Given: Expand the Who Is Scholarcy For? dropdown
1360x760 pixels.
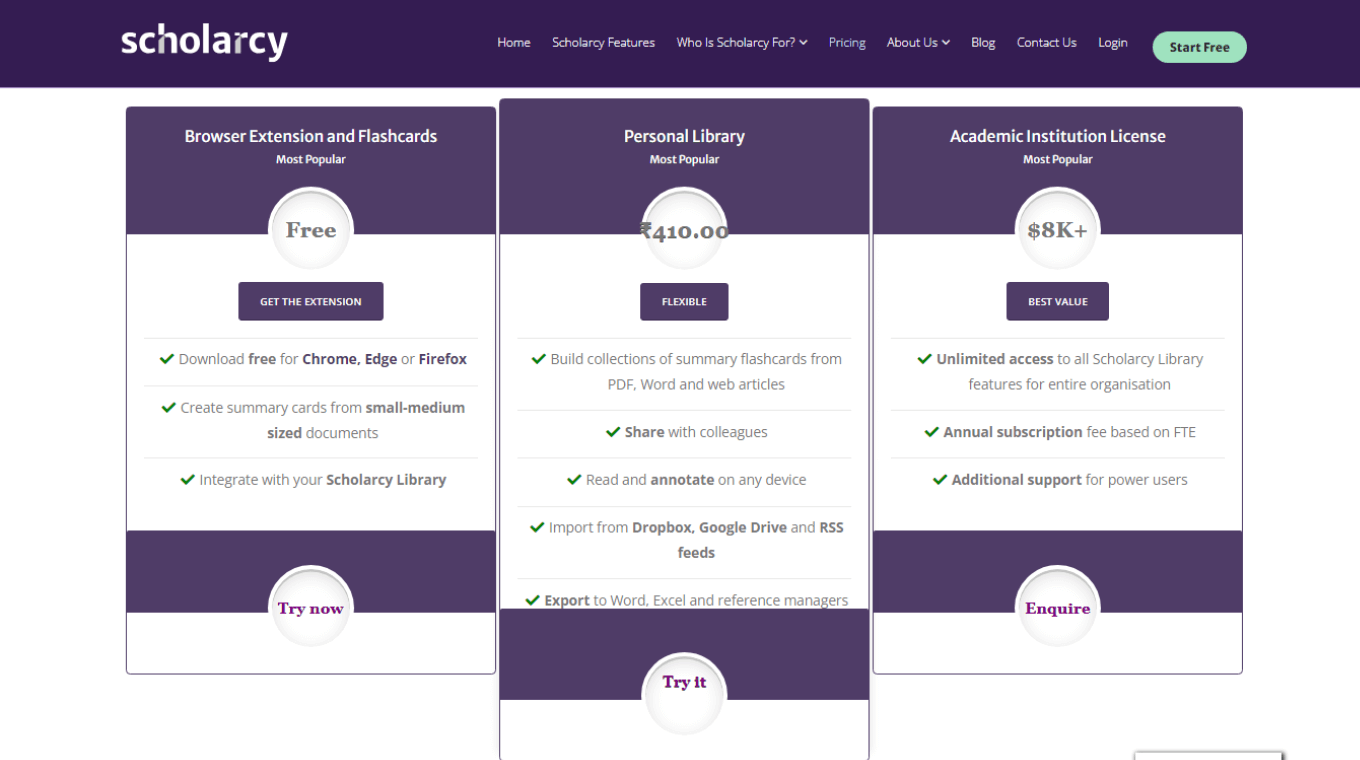Looking at the screenshot, I should (x=742, y=43).
